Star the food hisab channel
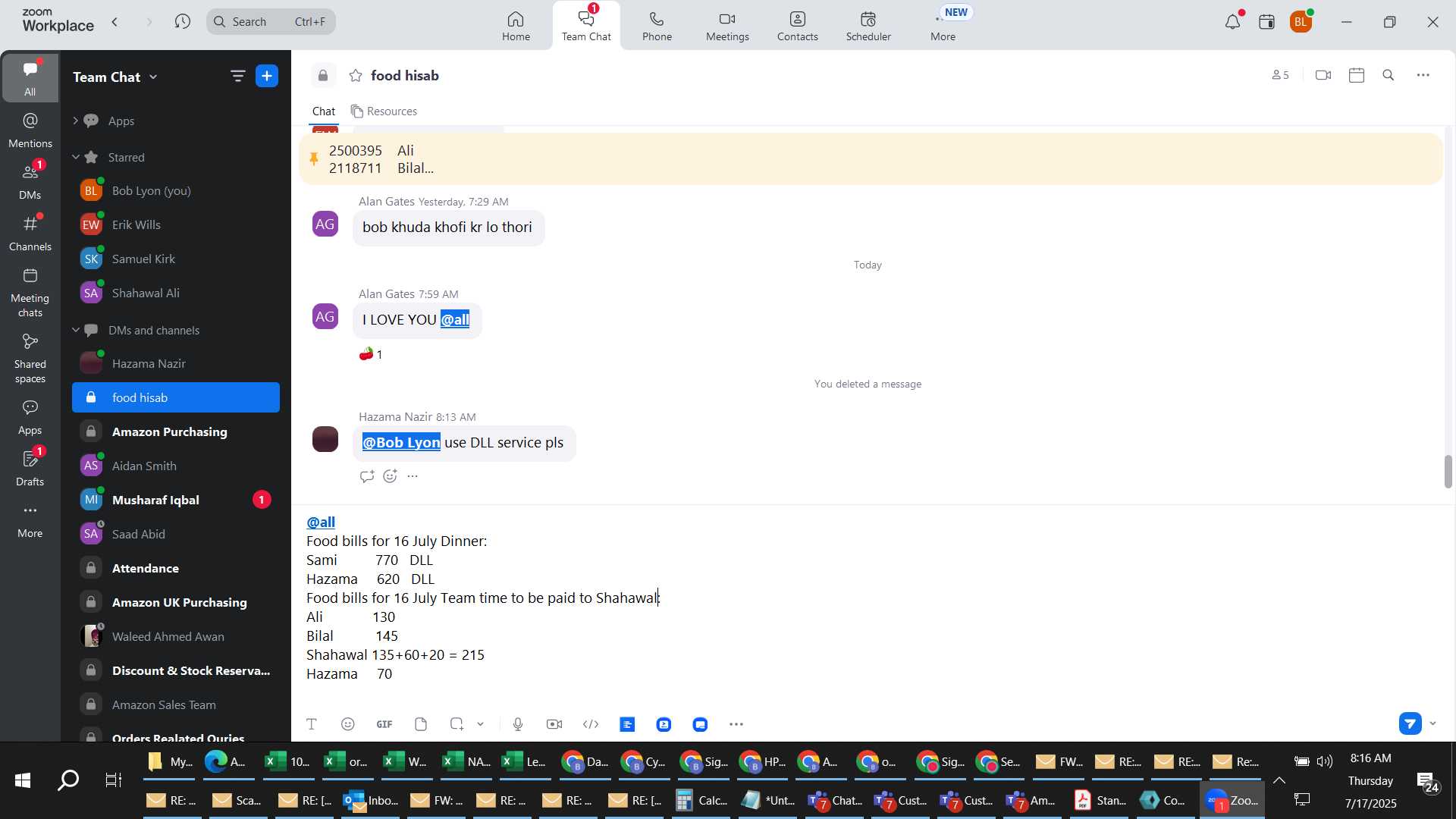The height and width of the screenshot is (819, 1456). (355, 75)
